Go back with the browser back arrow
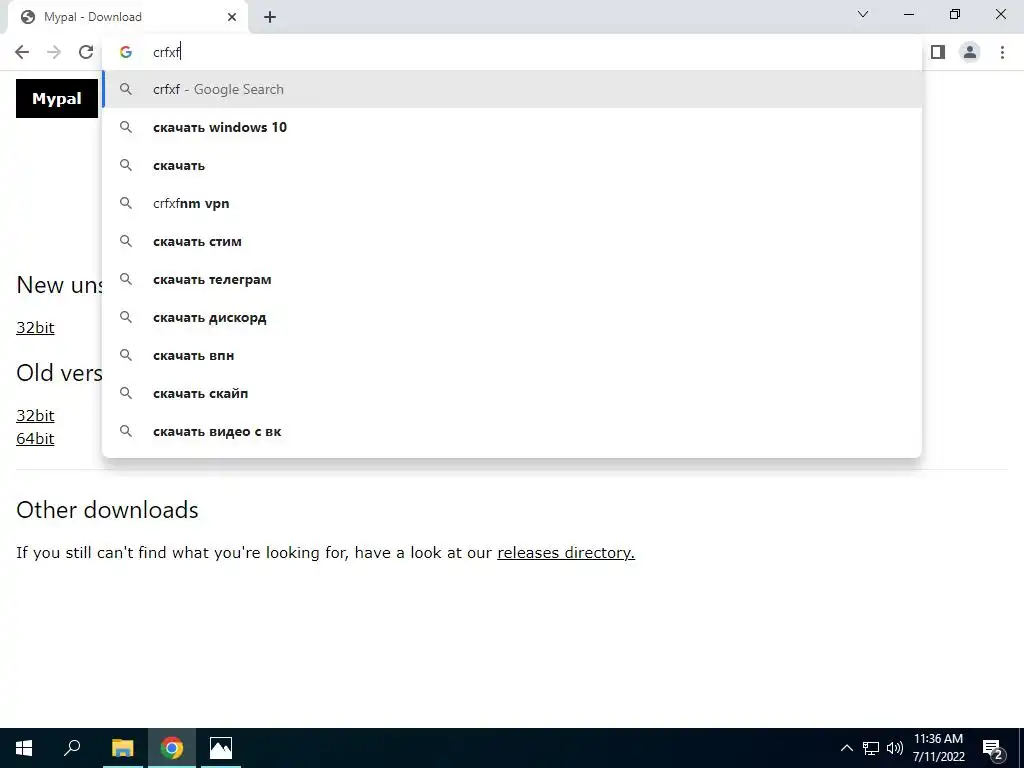Viewport: 1024px width, 768px height. 22,52
